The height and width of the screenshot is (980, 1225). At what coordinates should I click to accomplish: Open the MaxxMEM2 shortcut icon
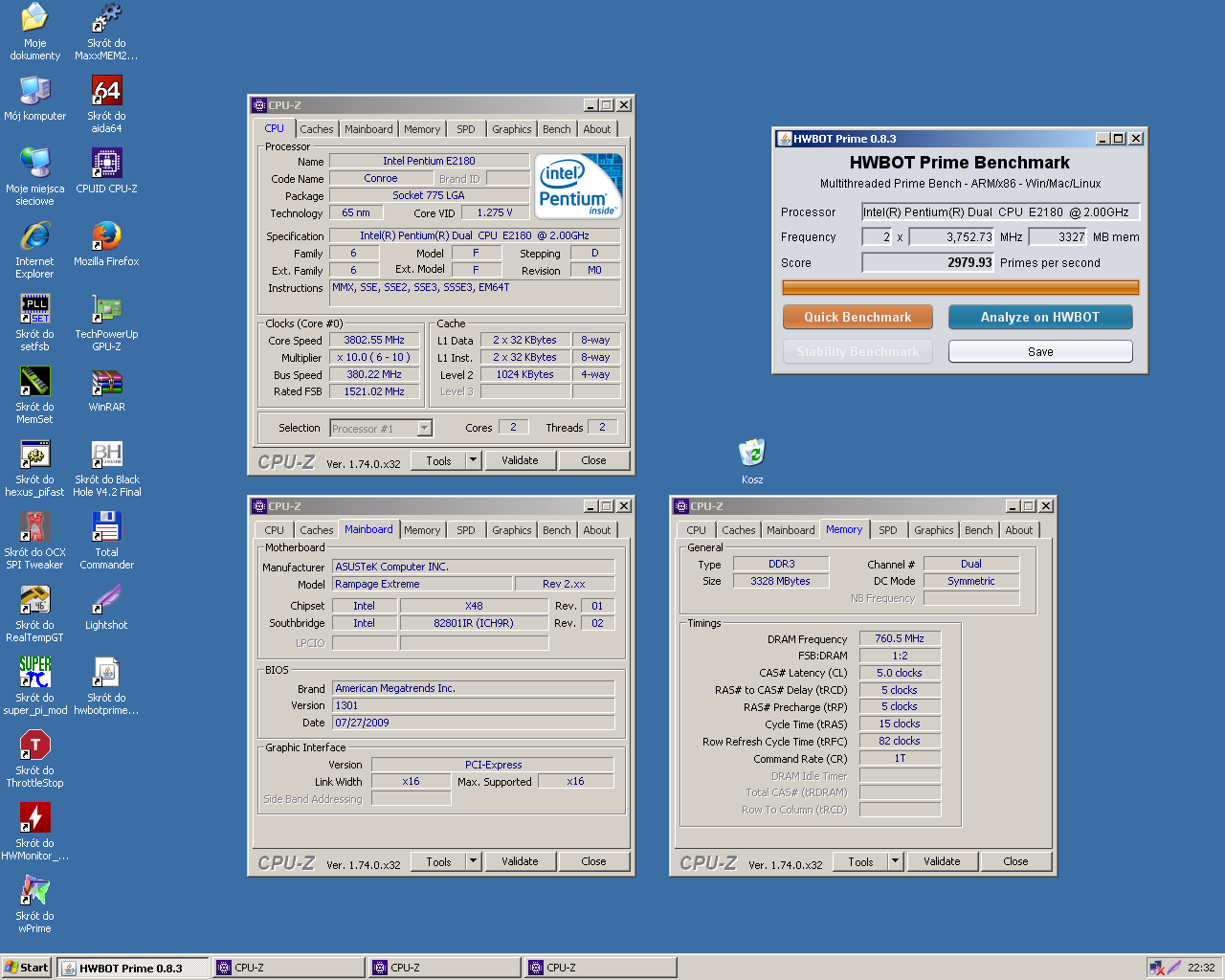coord(106,17)
